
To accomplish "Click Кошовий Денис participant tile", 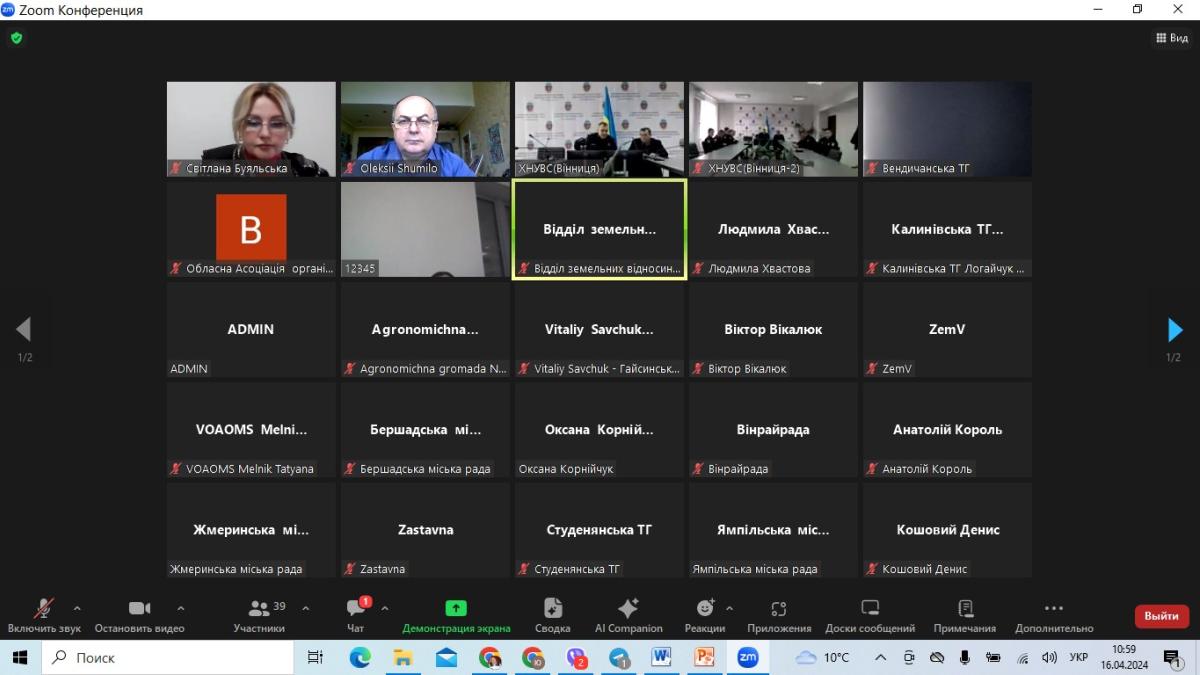I will (x=947, y=530).
